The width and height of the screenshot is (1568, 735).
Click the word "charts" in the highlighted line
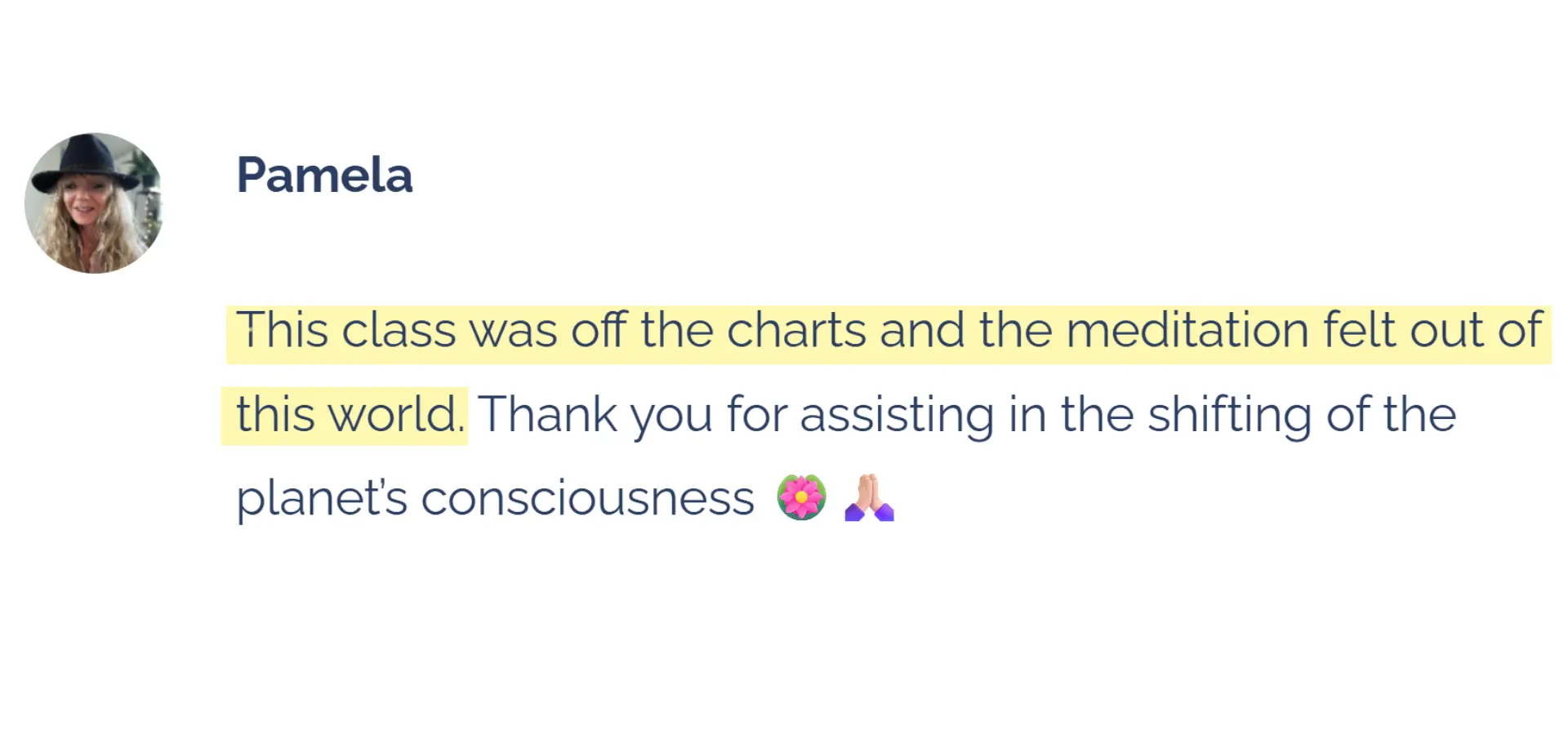pyautogui.click(x=796, y=330)
